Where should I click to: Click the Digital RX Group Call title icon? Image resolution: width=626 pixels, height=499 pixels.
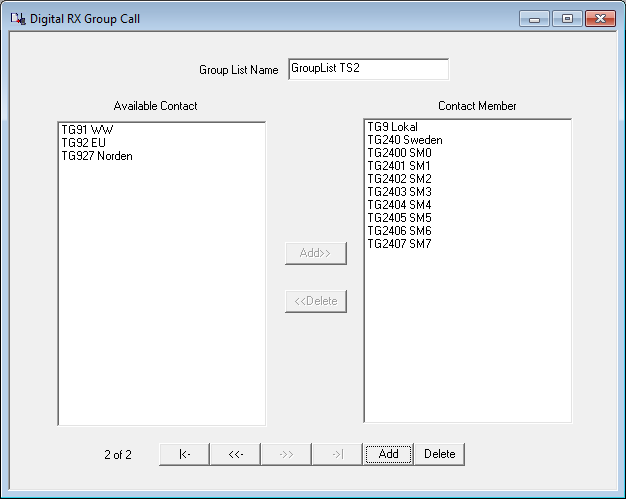tap(17, 19)
